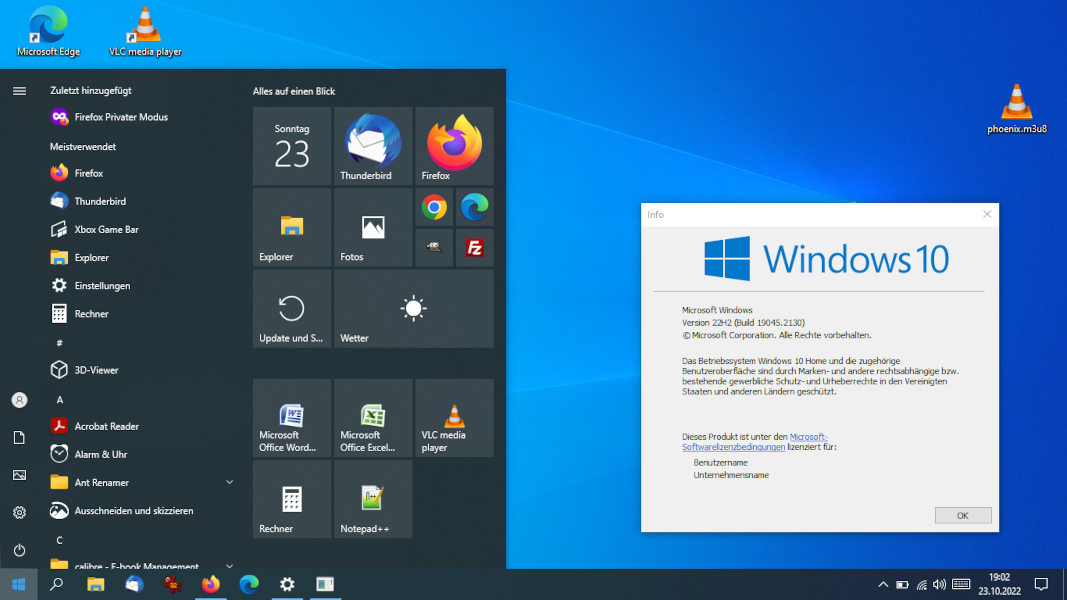The height and width of the screenshot is (600, 1067).
Task: Open the Thunderbird tile
Action: point(373,146)
